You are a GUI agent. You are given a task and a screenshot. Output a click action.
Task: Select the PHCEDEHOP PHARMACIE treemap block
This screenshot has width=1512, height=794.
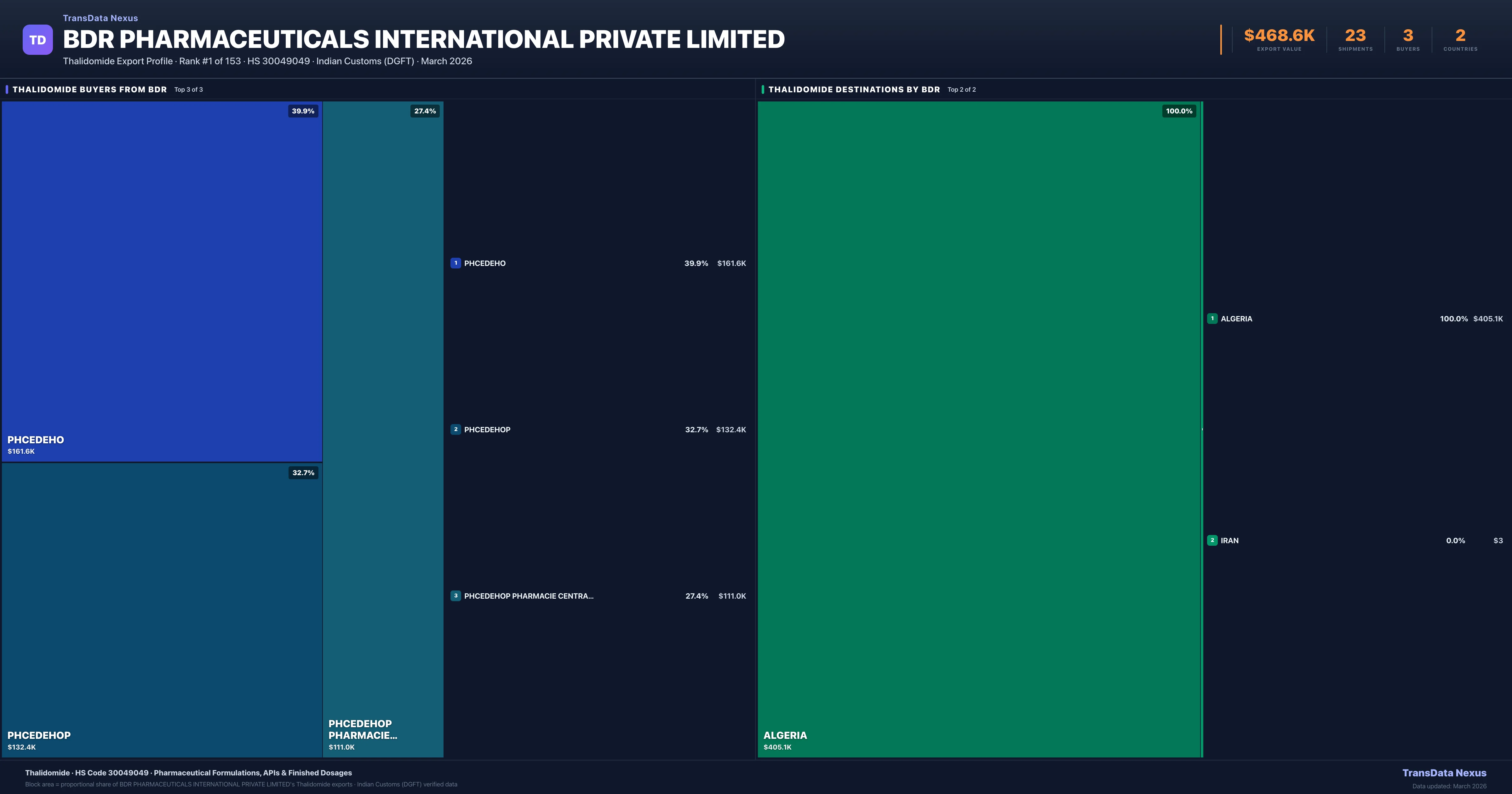[x=383, y=429]
